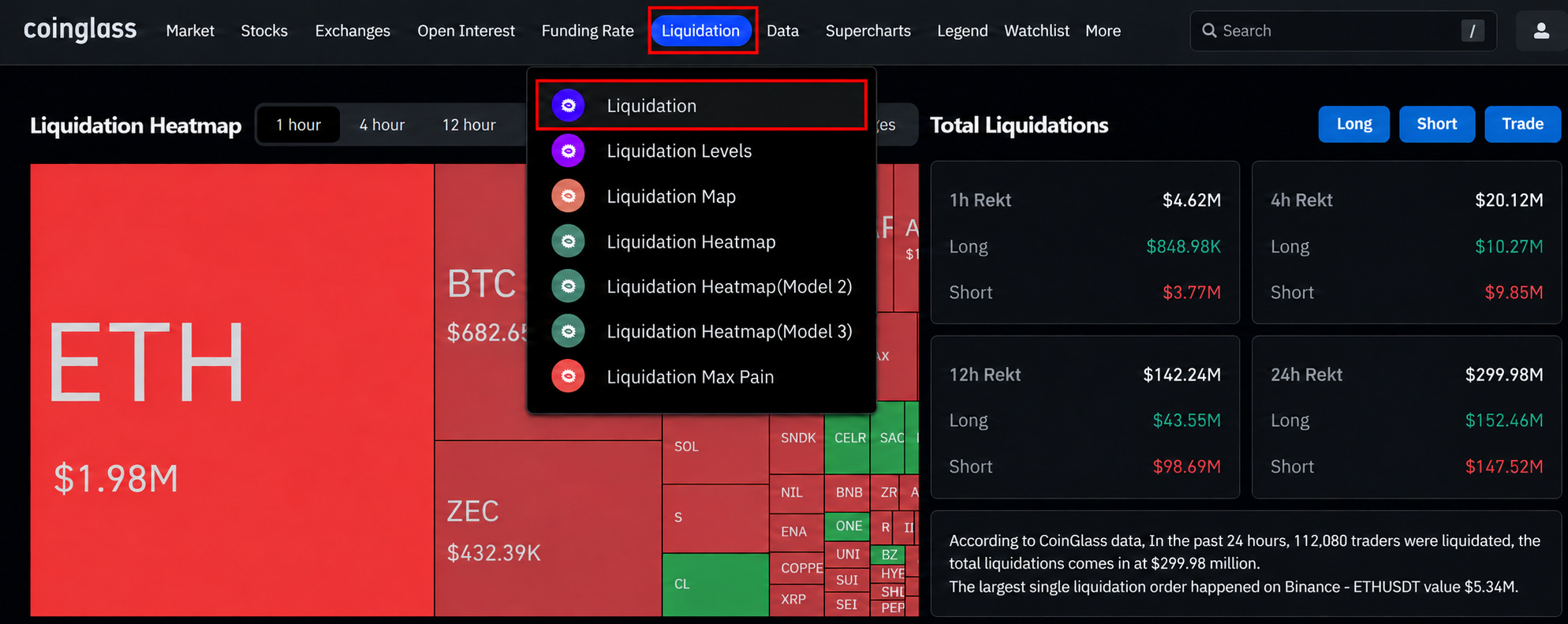Click the coinglass logo
The width and height of the screenshot is (1568, 624).
click(80, 30)
